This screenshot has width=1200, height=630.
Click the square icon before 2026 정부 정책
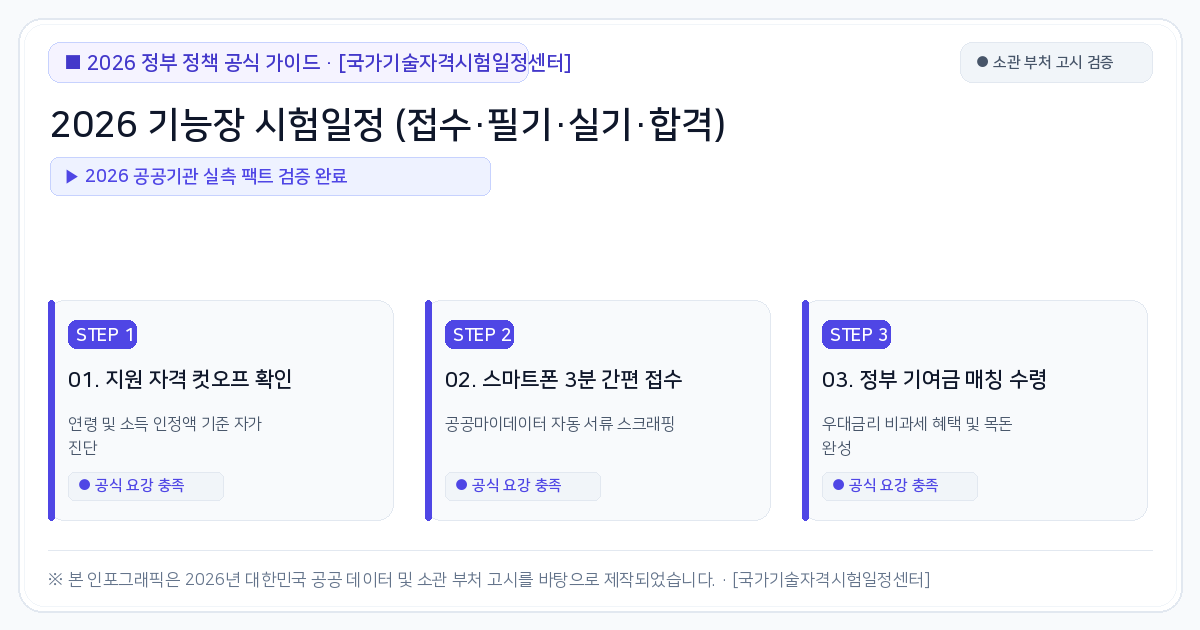coord(73,62)
